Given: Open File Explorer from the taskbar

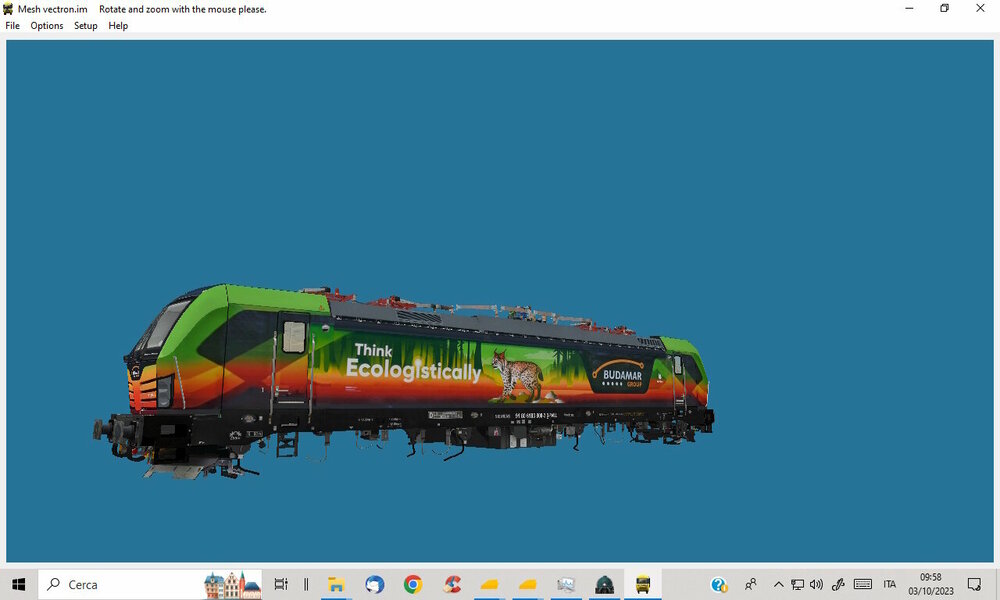Looking at the screenshot, I should tap(336, 584).
